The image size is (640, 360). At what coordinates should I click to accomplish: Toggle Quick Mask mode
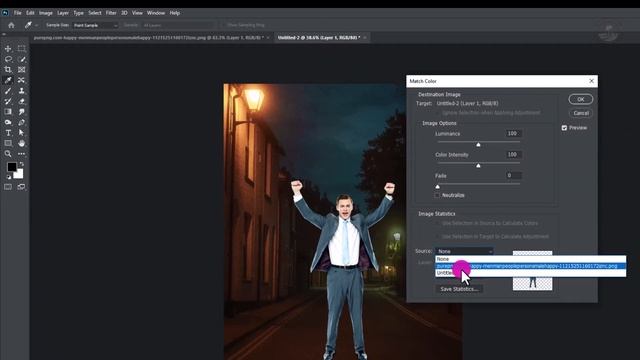pos(8,187)
